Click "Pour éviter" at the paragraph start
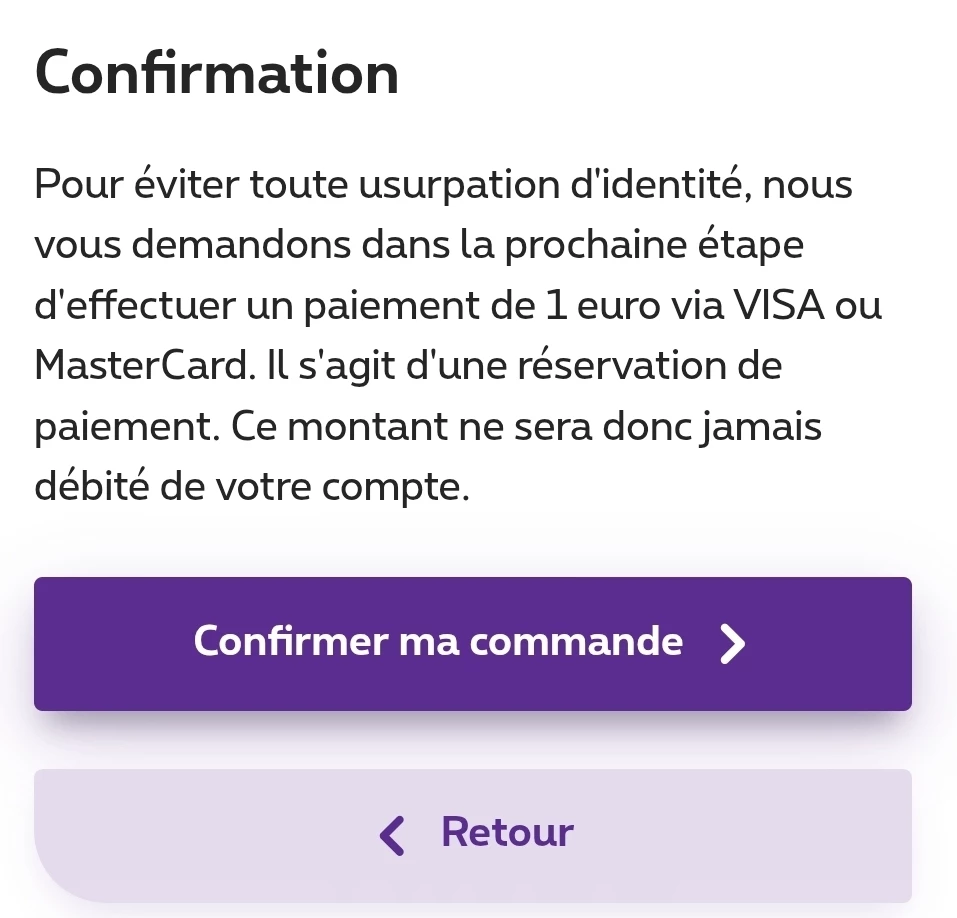This screenshot has width=957, height=918. point(135,186)
